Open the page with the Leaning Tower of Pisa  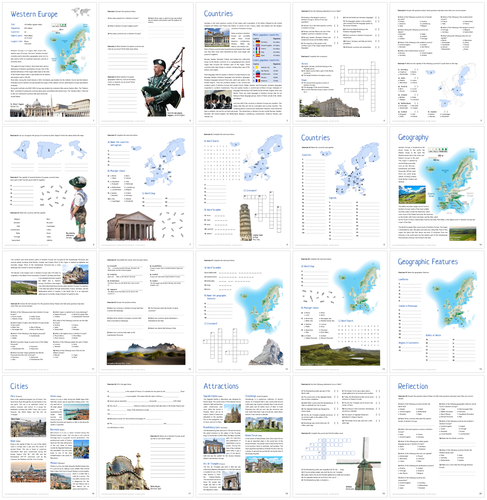click(243, 188)
